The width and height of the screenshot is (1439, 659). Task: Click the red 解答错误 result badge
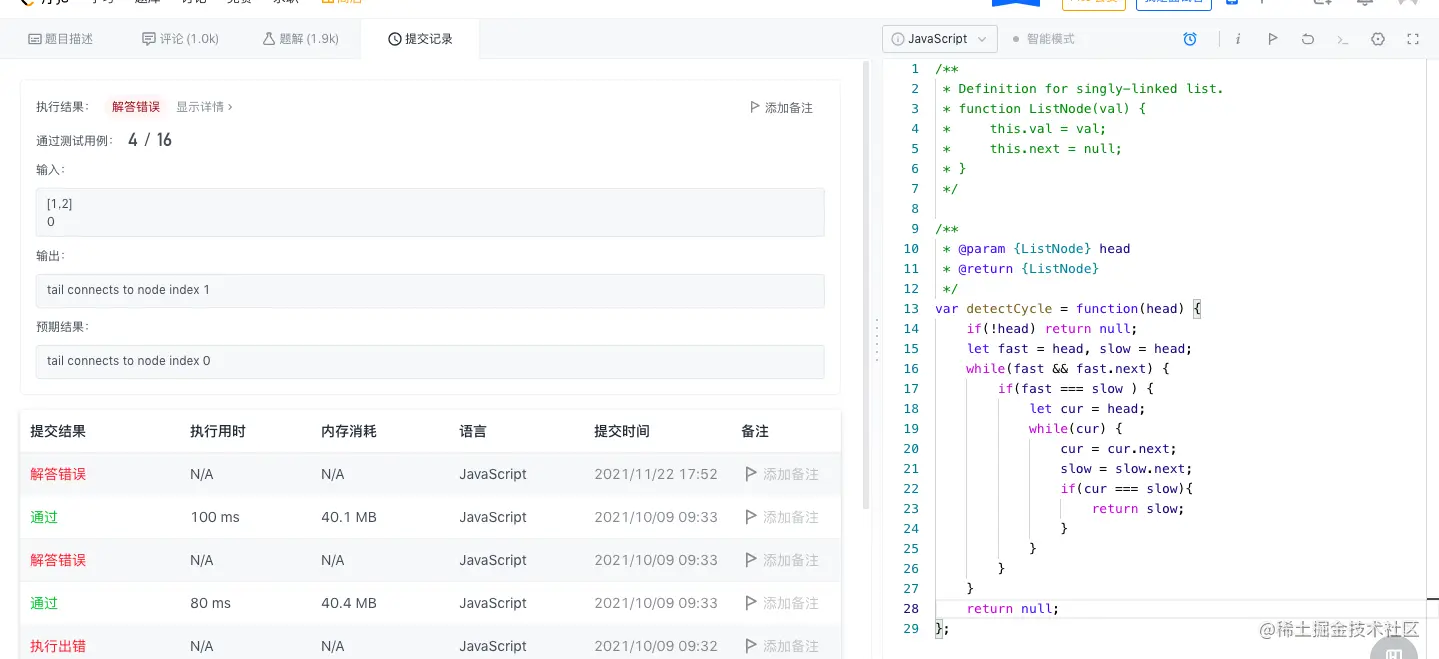coord(135,107)
